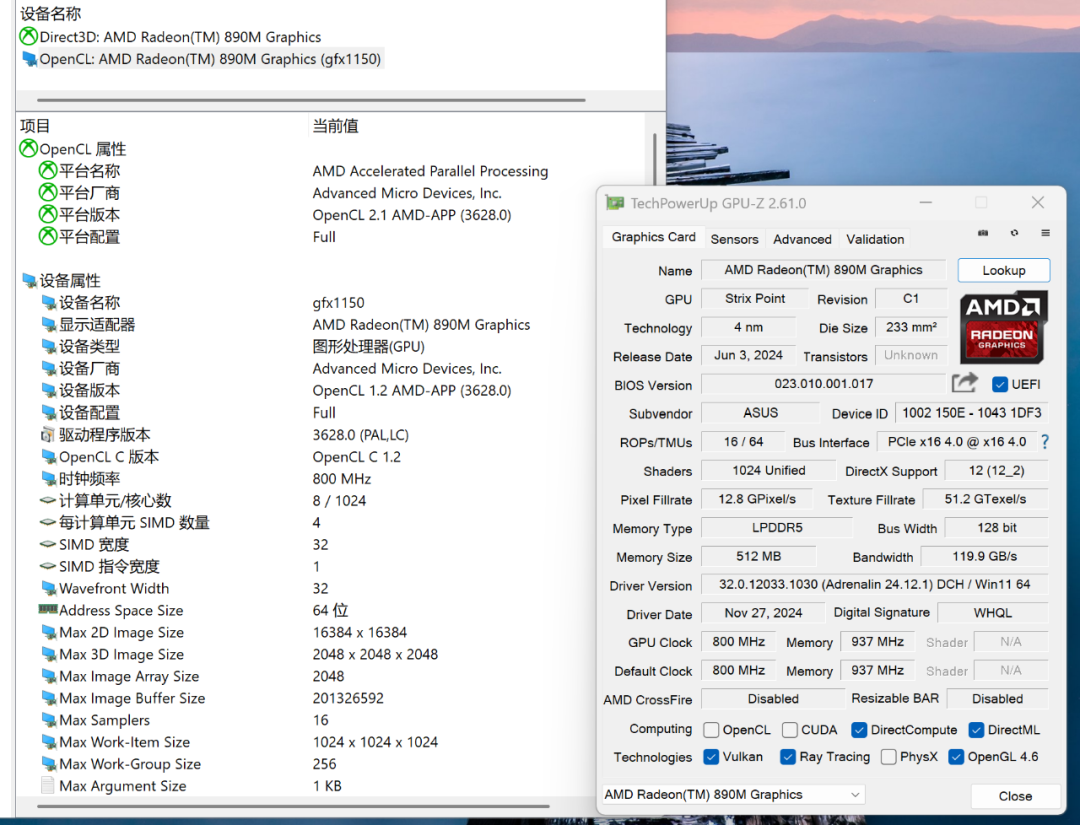
Task: Toggle the UEFI checkbox
Action: point(1000,384)
